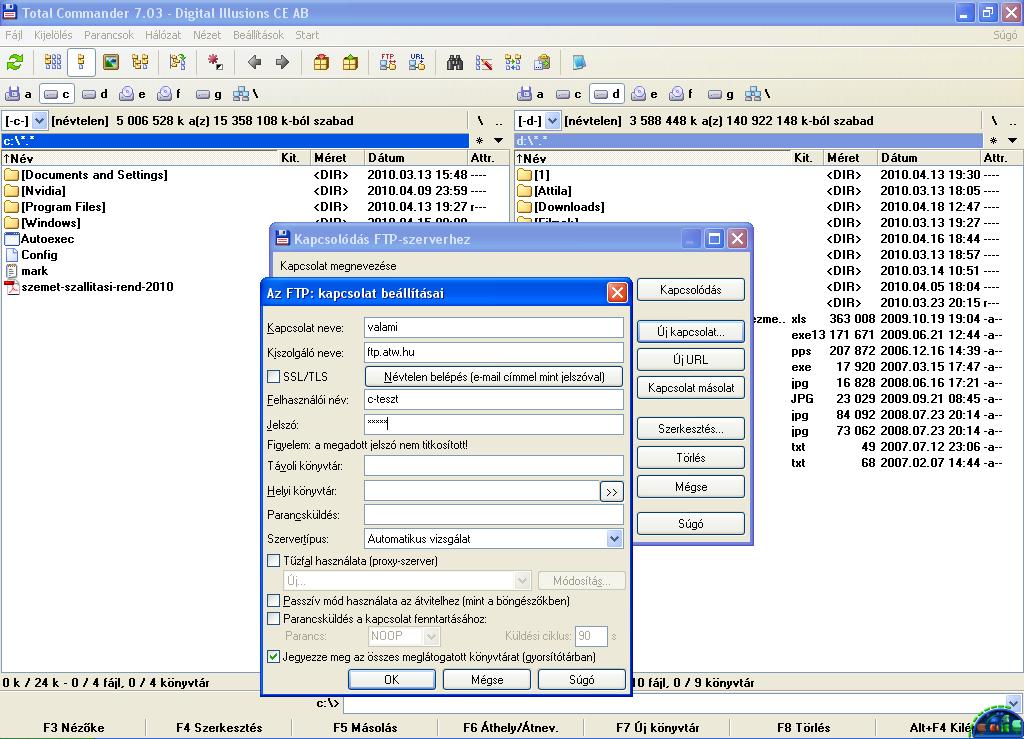Click the 'Kapcsolat másolat' button
1024x739 pixels.
(690, 388)
